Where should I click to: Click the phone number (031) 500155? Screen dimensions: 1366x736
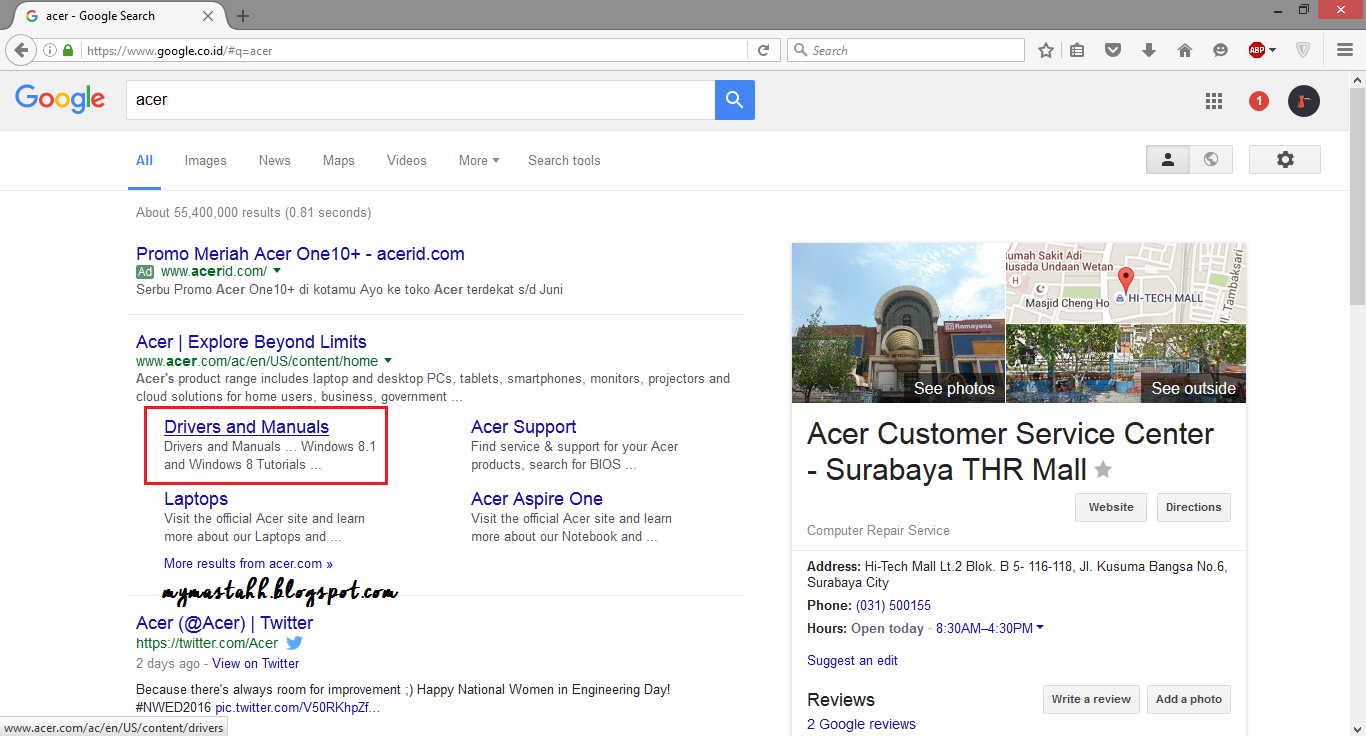tap(893, 605)
